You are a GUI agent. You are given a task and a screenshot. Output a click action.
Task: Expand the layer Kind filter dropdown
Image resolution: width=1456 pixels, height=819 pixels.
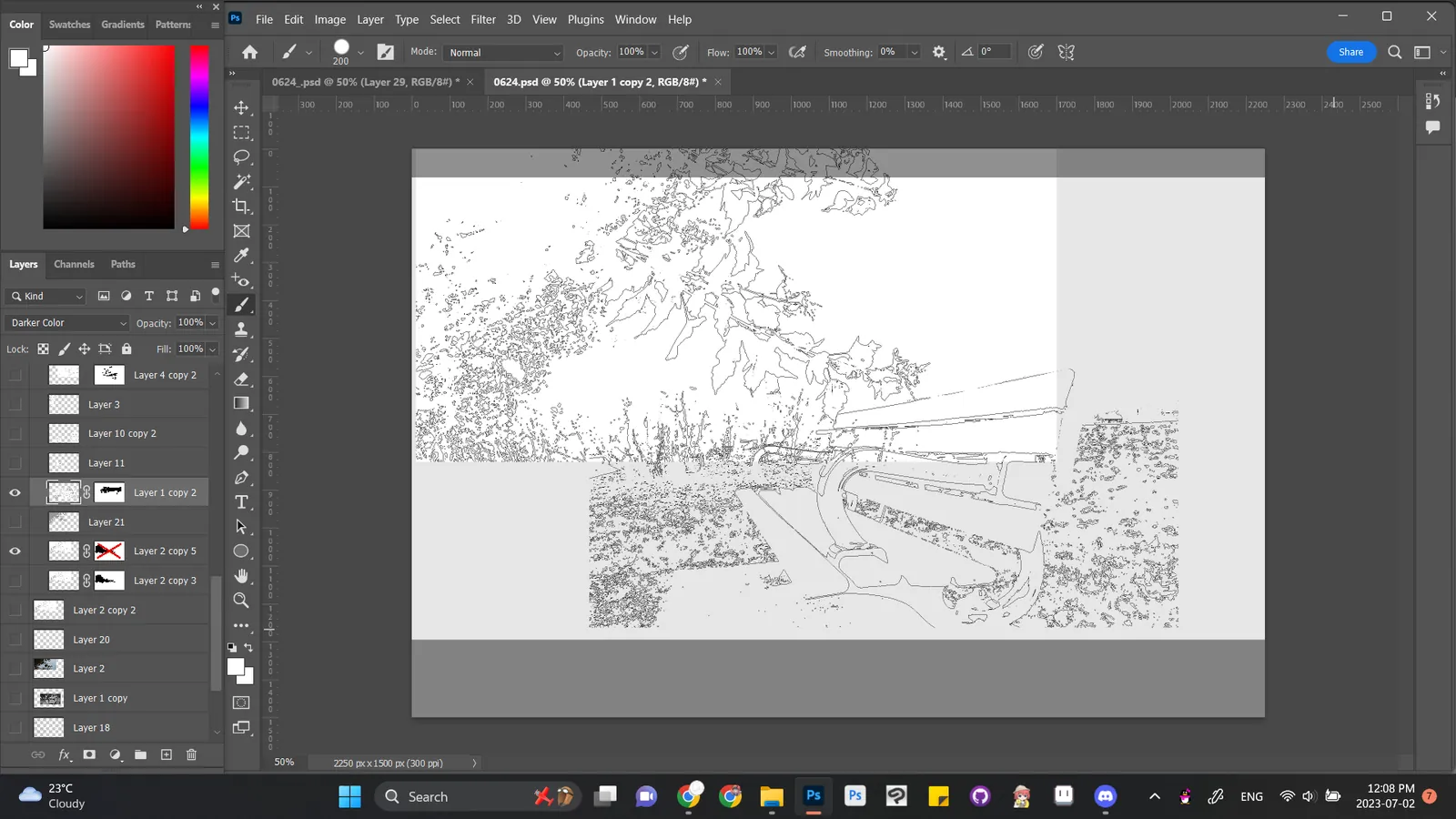(45, 296)
